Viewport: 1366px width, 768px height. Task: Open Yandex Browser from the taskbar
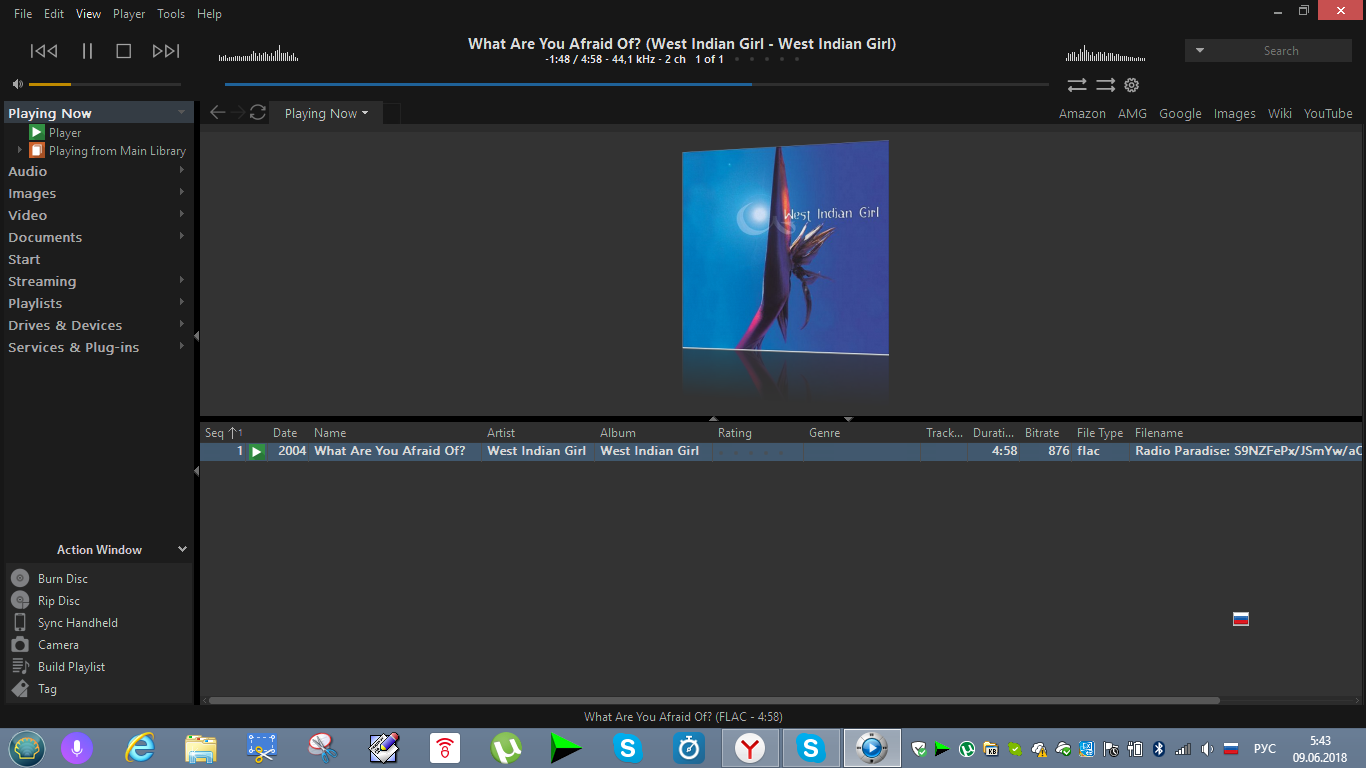tap(750, 747)
